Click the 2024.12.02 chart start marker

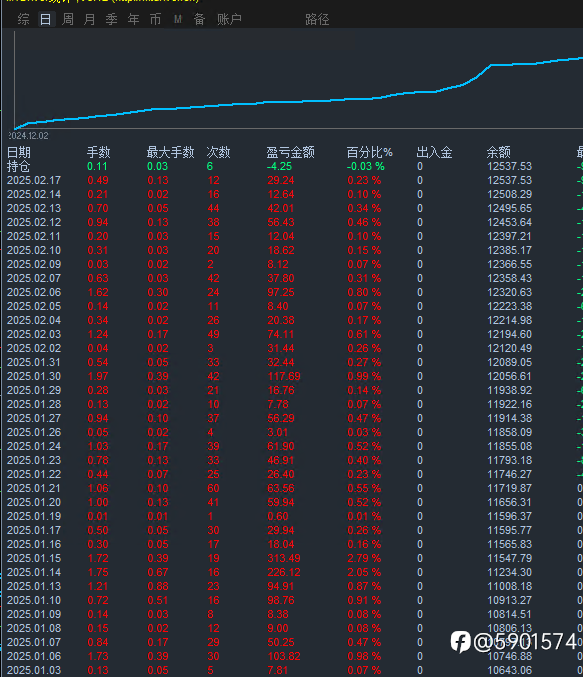(x=29, y=136)
